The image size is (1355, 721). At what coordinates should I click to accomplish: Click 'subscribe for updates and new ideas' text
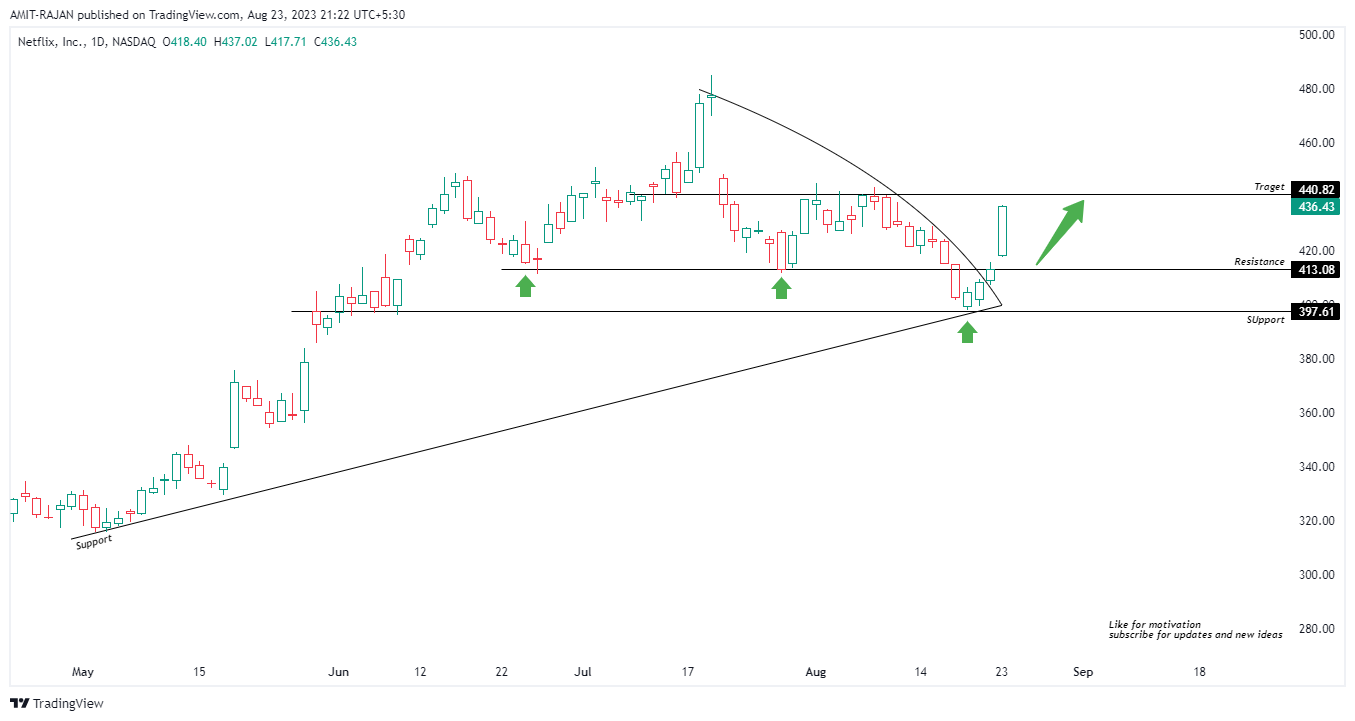[x=1195, y=635]
